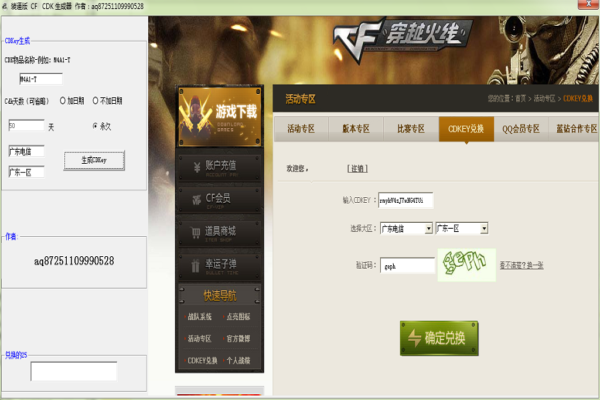Viewport: 600px width, 400px height.
Task: Select the 加日期 radio button
Action: [63, 101]
